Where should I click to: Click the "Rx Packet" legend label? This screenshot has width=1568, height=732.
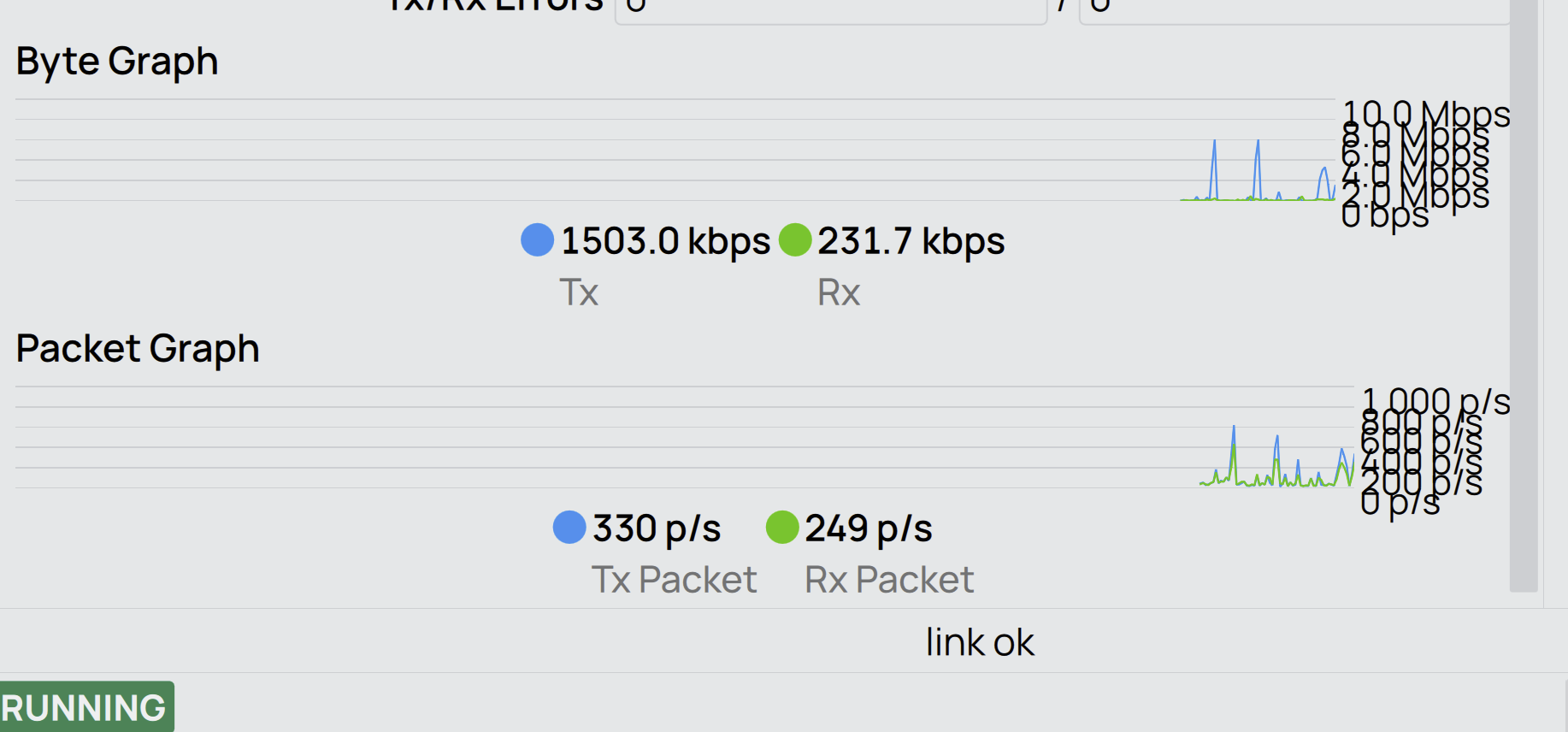coord(889,580)
